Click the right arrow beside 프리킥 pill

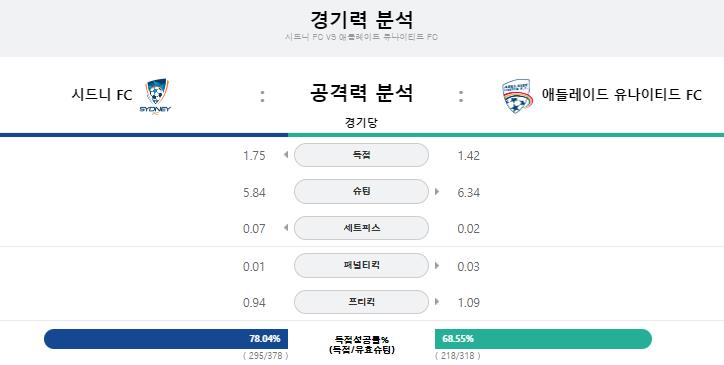[x=437, y=302]
